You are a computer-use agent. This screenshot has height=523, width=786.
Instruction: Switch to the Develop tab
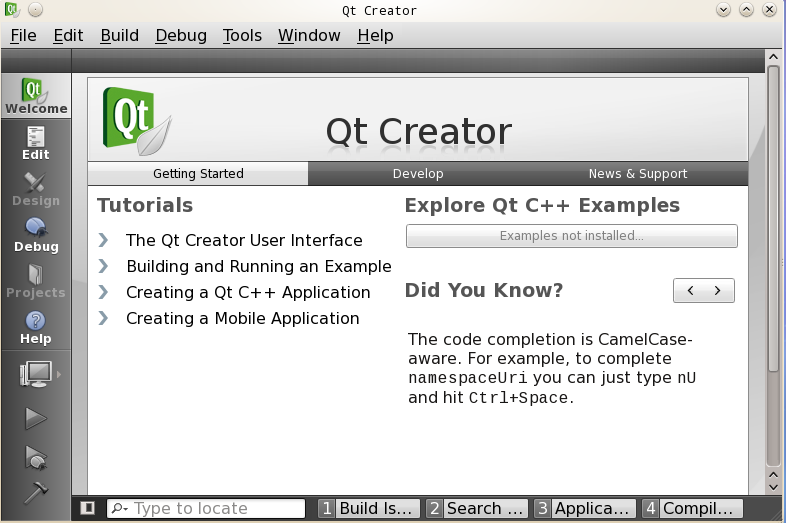pos(418,174)
